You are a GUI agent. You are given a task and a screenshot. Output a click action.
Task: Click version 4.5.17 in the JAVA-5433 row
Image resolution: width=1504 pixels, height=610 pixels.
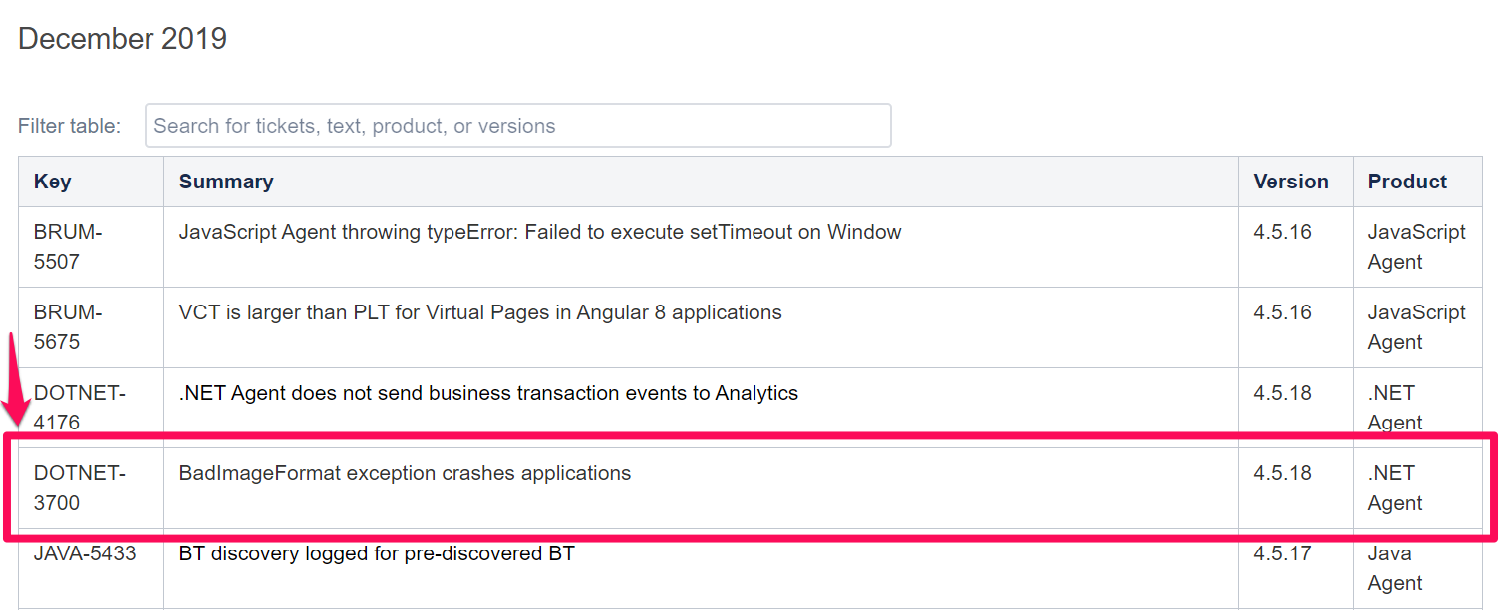(1282, 553)
